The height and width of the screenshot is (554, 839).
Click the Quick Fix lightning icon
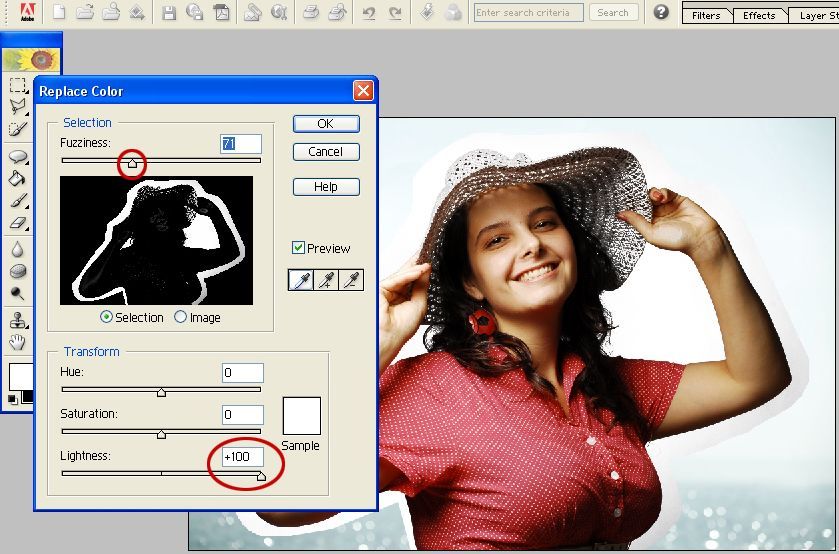[427, 12]
